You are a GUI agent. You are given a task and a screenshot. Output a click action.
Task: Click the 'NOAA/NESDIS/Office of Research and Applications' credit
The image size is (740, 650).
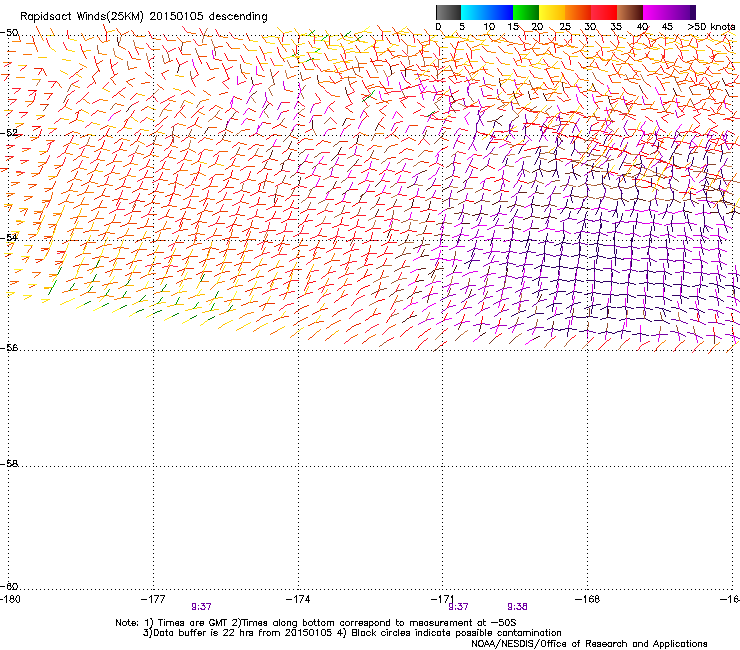click(x=589, y=644)
